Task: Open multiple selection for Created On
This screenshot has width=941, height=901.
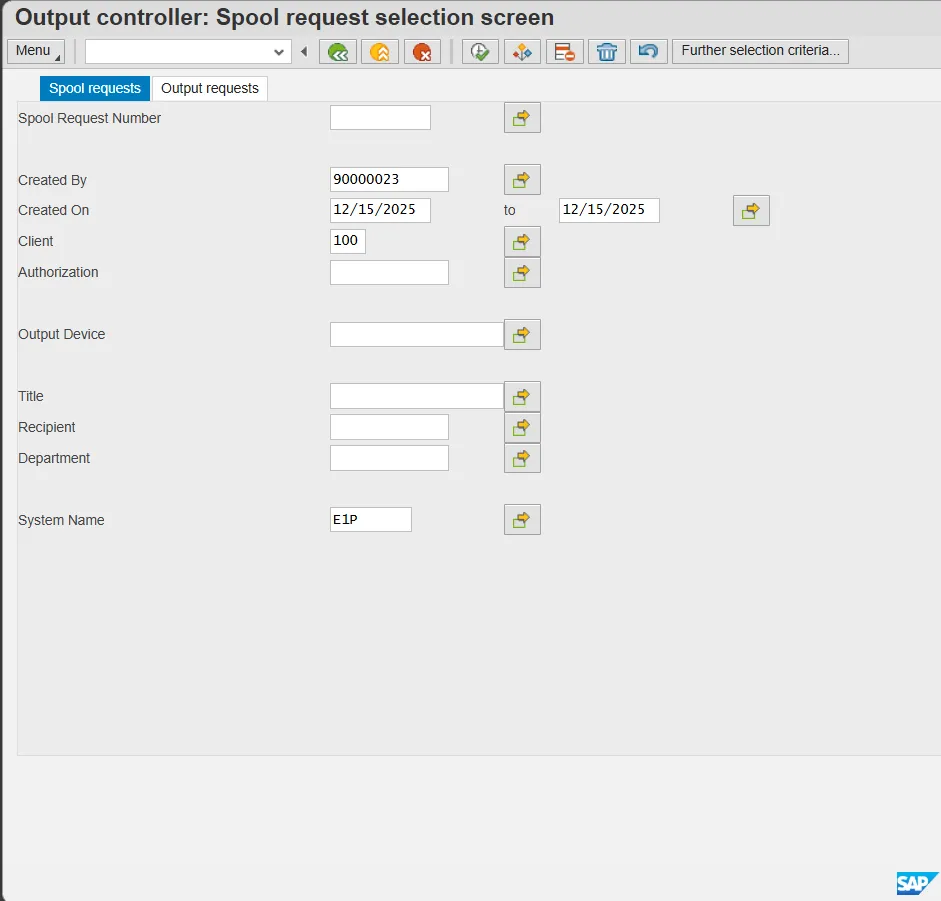Action: click(751, 211)
